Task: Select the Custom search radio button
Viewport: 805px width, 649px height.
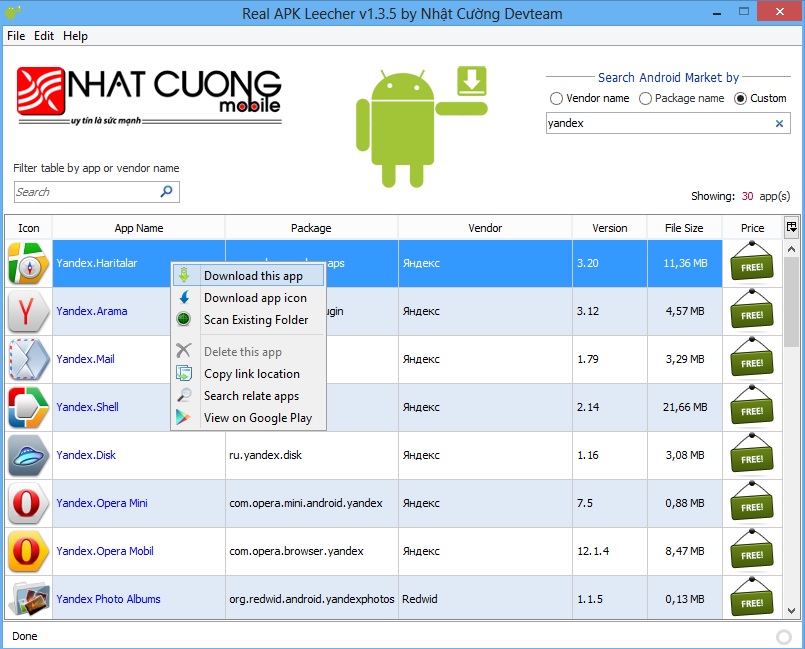Action: click(740, 98)
